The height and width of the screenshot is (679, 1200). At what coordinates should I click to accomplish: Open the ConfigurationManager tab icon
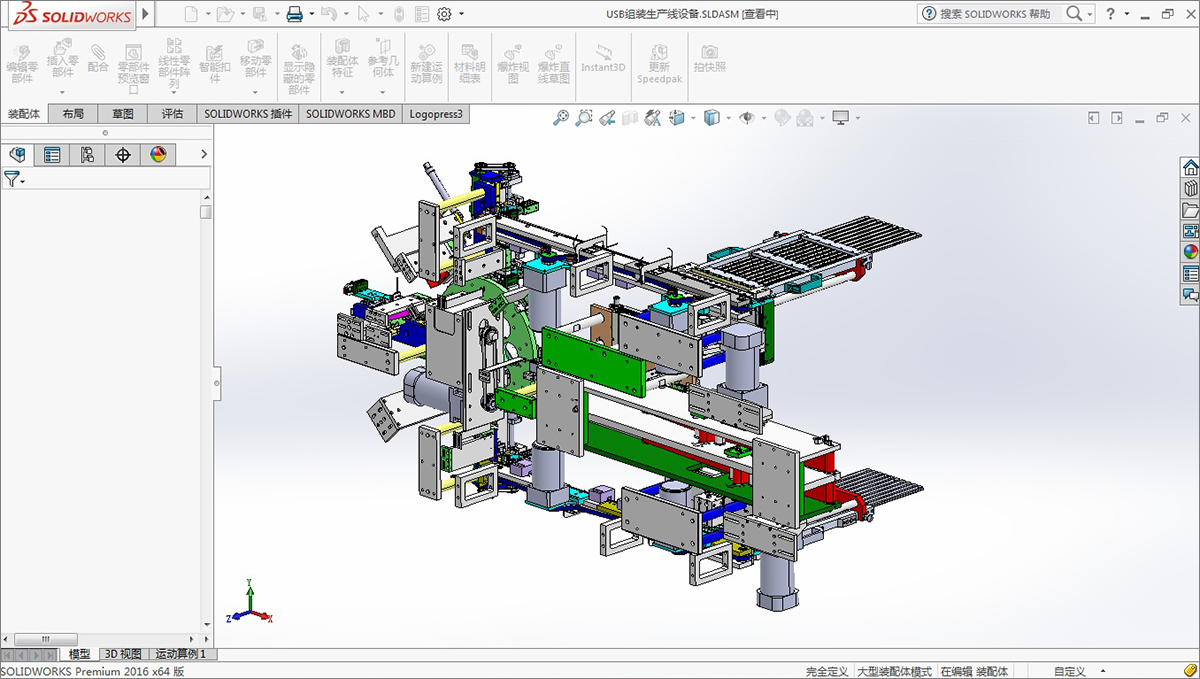tap(88, 154)
